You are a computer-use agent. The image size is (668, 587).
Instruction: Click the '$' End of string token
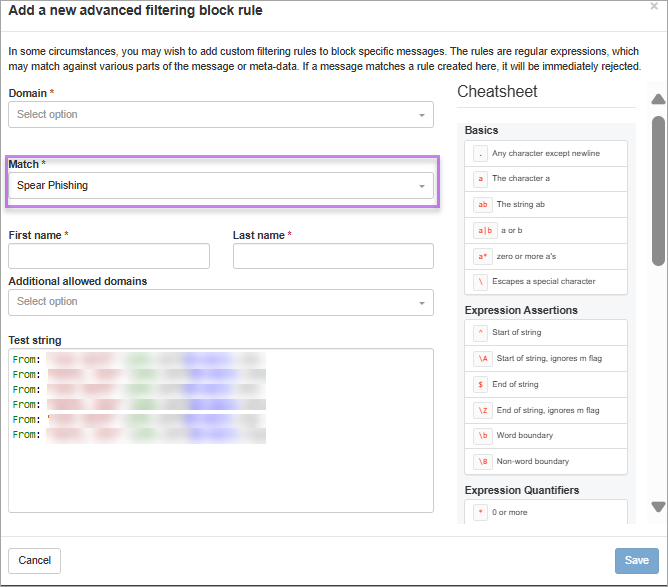481,384
